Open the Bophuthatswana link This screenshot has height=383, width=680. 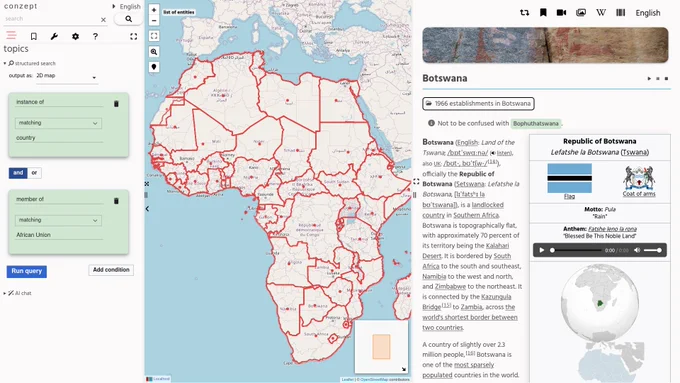click(x=536, y=124)
